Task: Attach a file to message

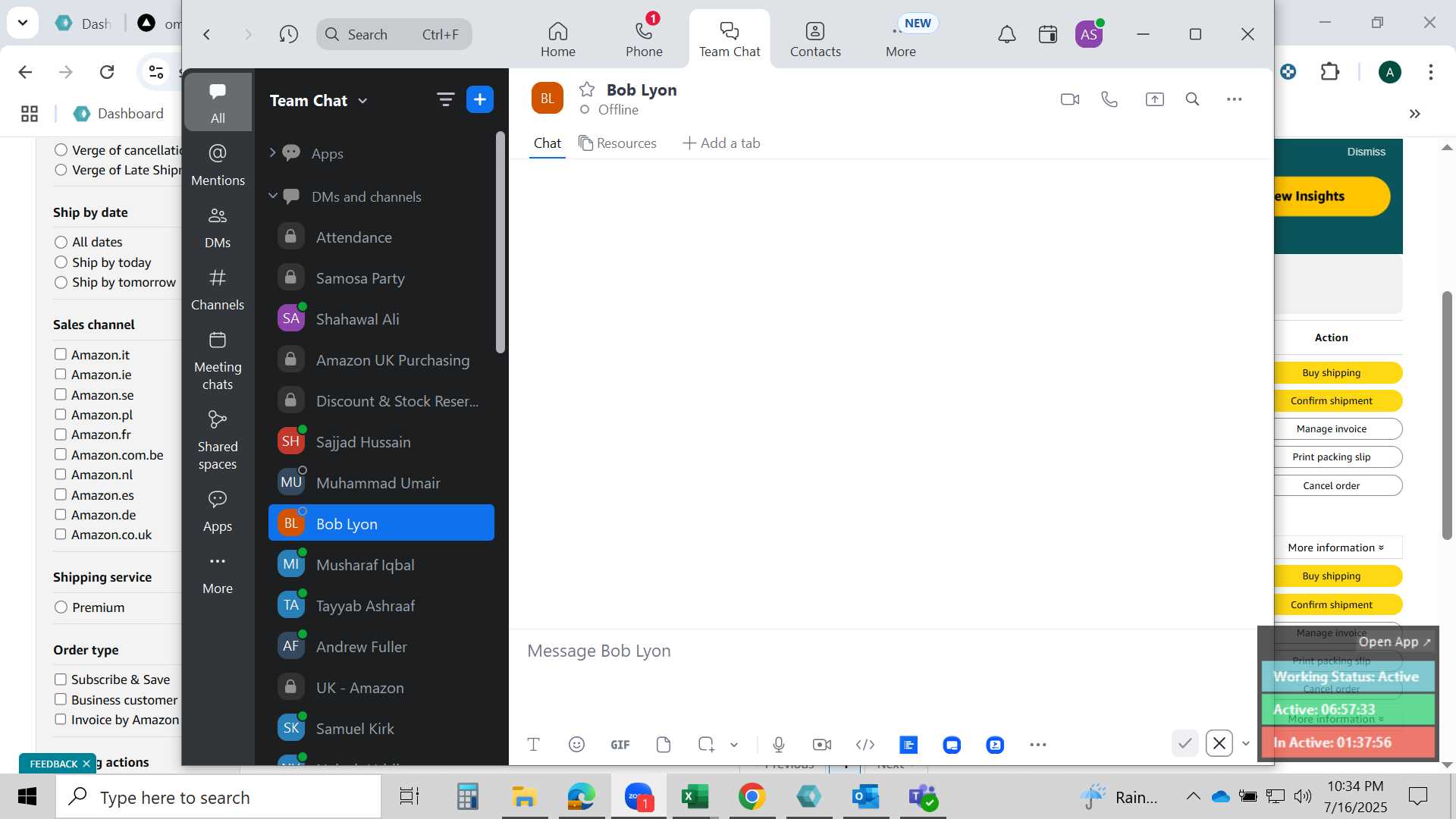Action: point(664,745)
